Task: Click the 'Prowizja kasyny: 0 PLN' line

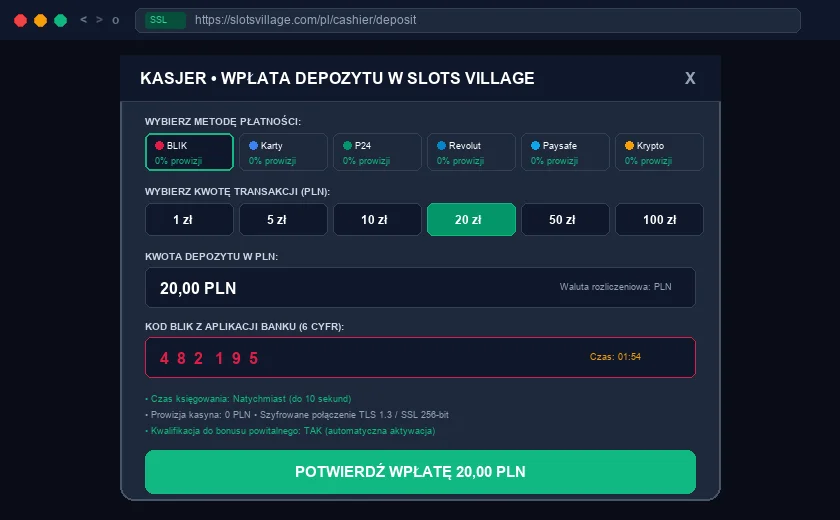Action: point(297,415)
